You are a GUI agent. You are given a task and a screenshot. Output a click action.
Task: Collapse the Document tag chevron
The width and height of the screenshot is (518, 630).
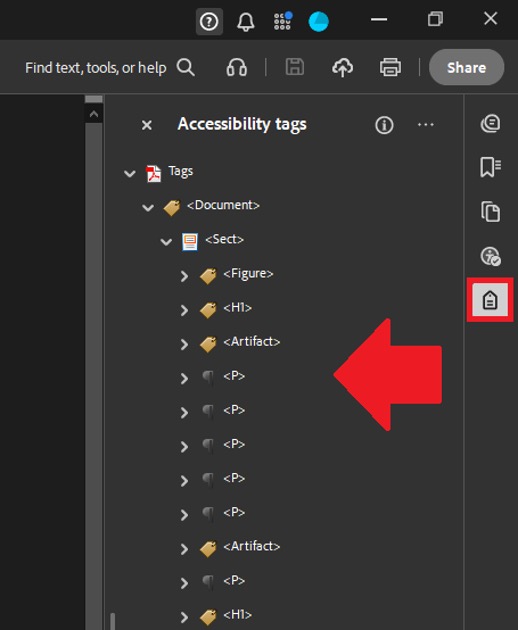click(x=148, y=207)
